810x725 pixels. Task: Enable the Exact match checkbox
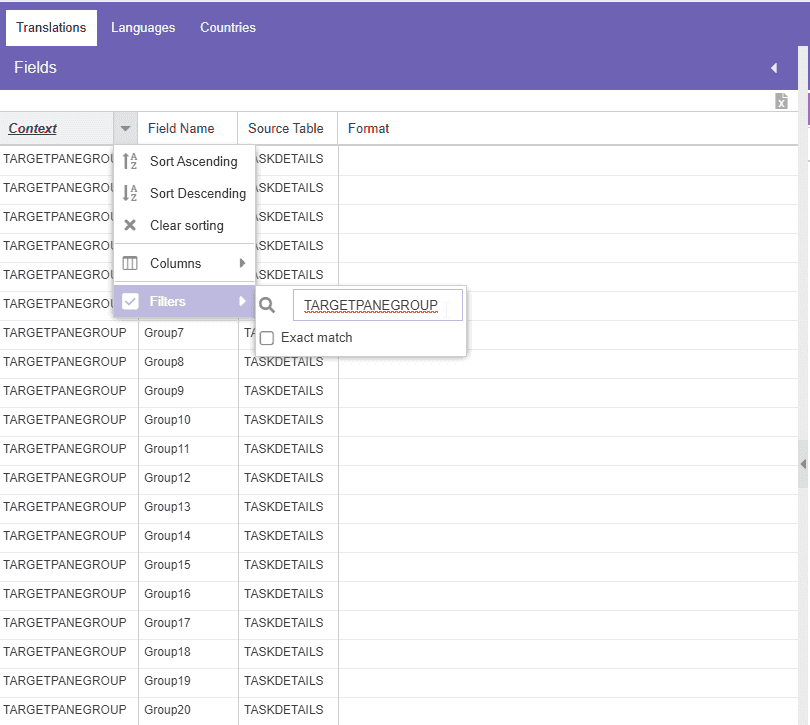click(x=267, y=338)
